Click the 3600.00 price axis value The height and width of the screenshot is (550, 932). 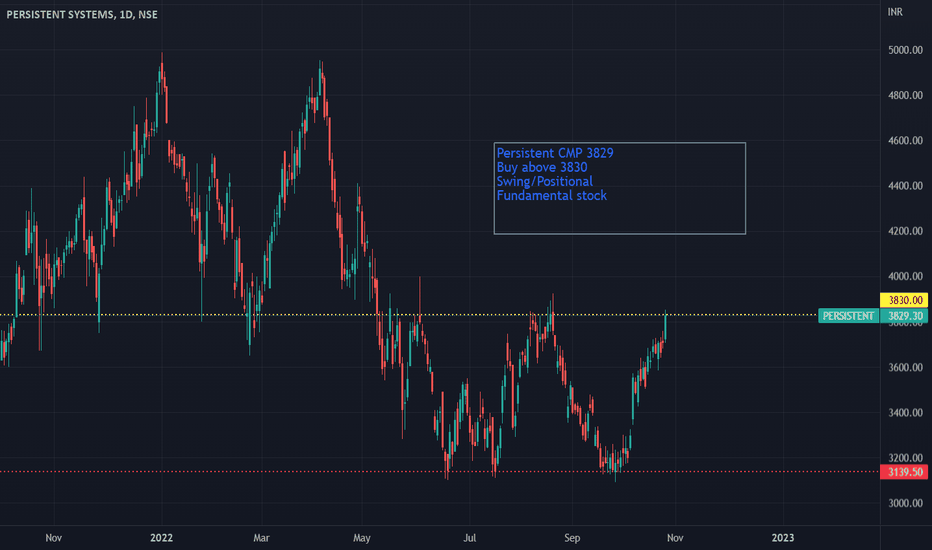905,367
